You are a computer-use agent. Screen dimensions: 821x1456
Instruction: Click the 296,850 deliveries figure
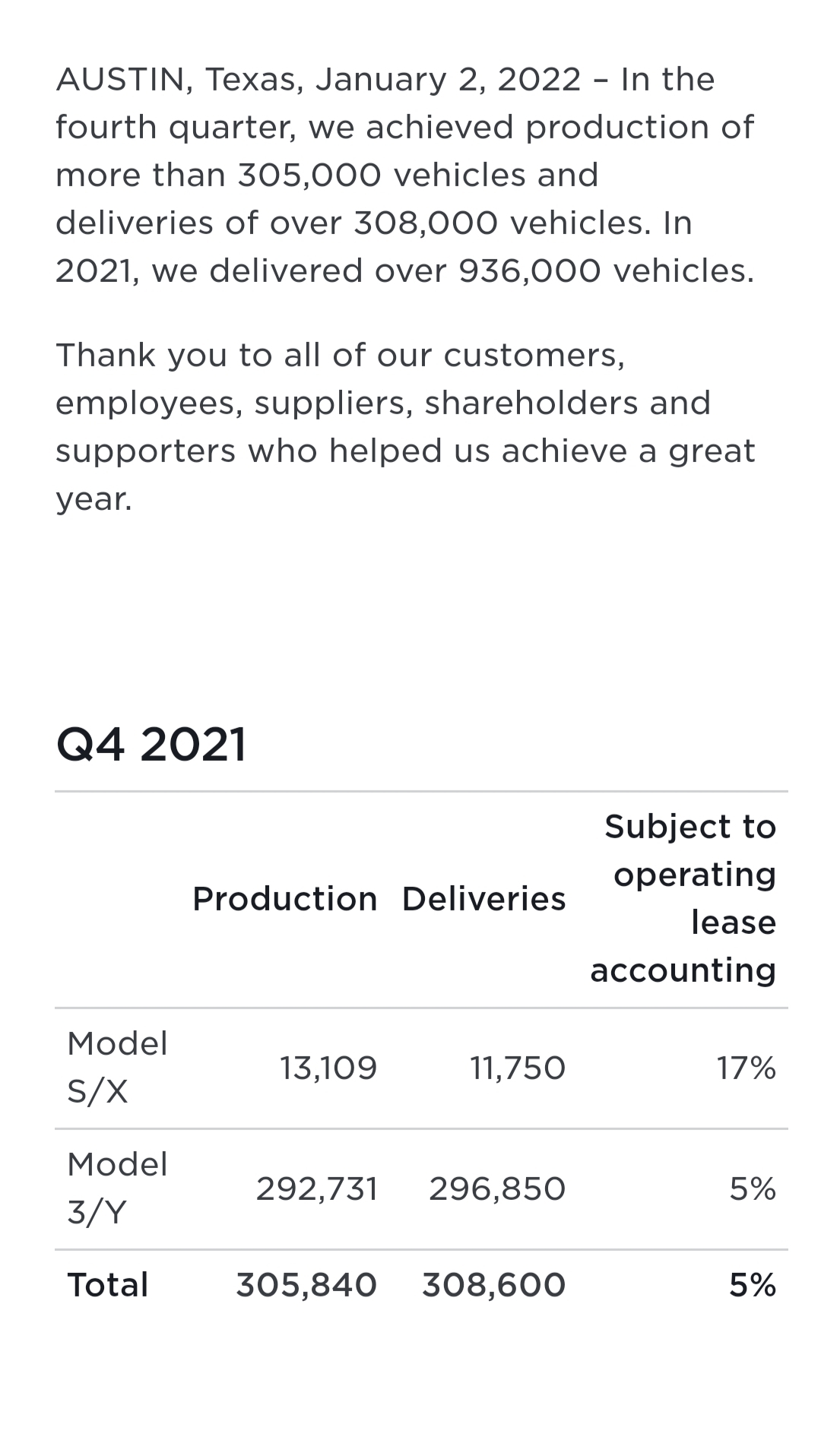(496, 1189)
